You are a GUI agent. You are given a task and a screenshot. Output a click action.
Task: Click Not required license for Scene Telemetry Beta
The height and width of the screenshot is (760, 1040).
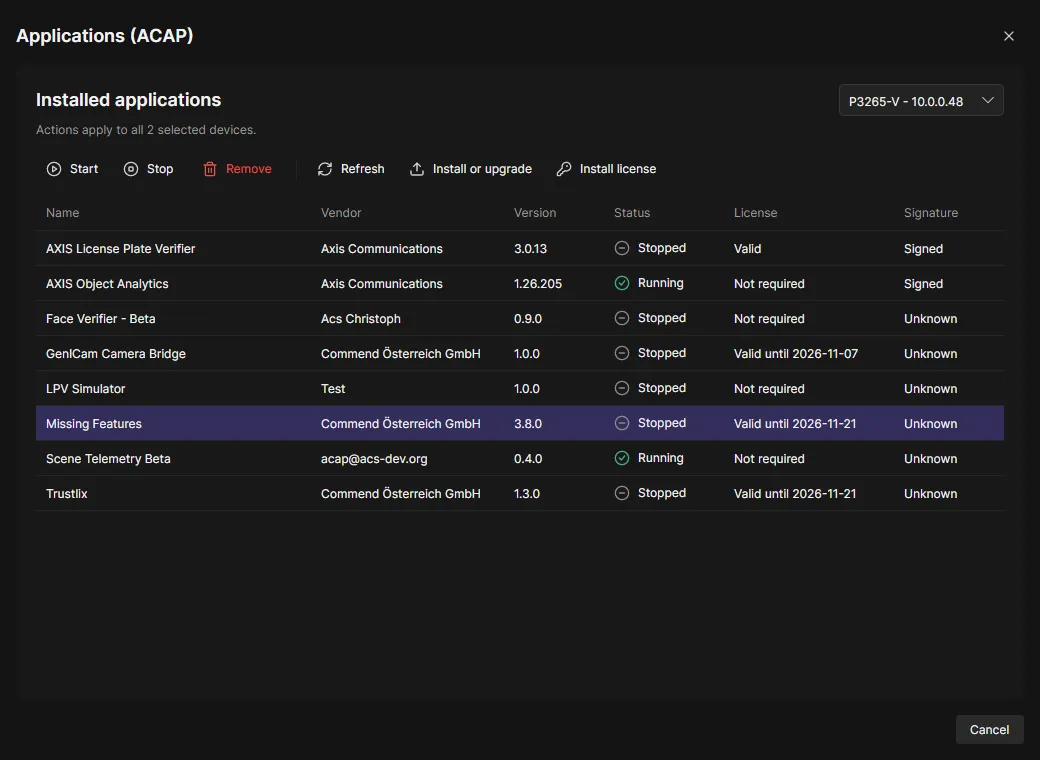point(769,459)
